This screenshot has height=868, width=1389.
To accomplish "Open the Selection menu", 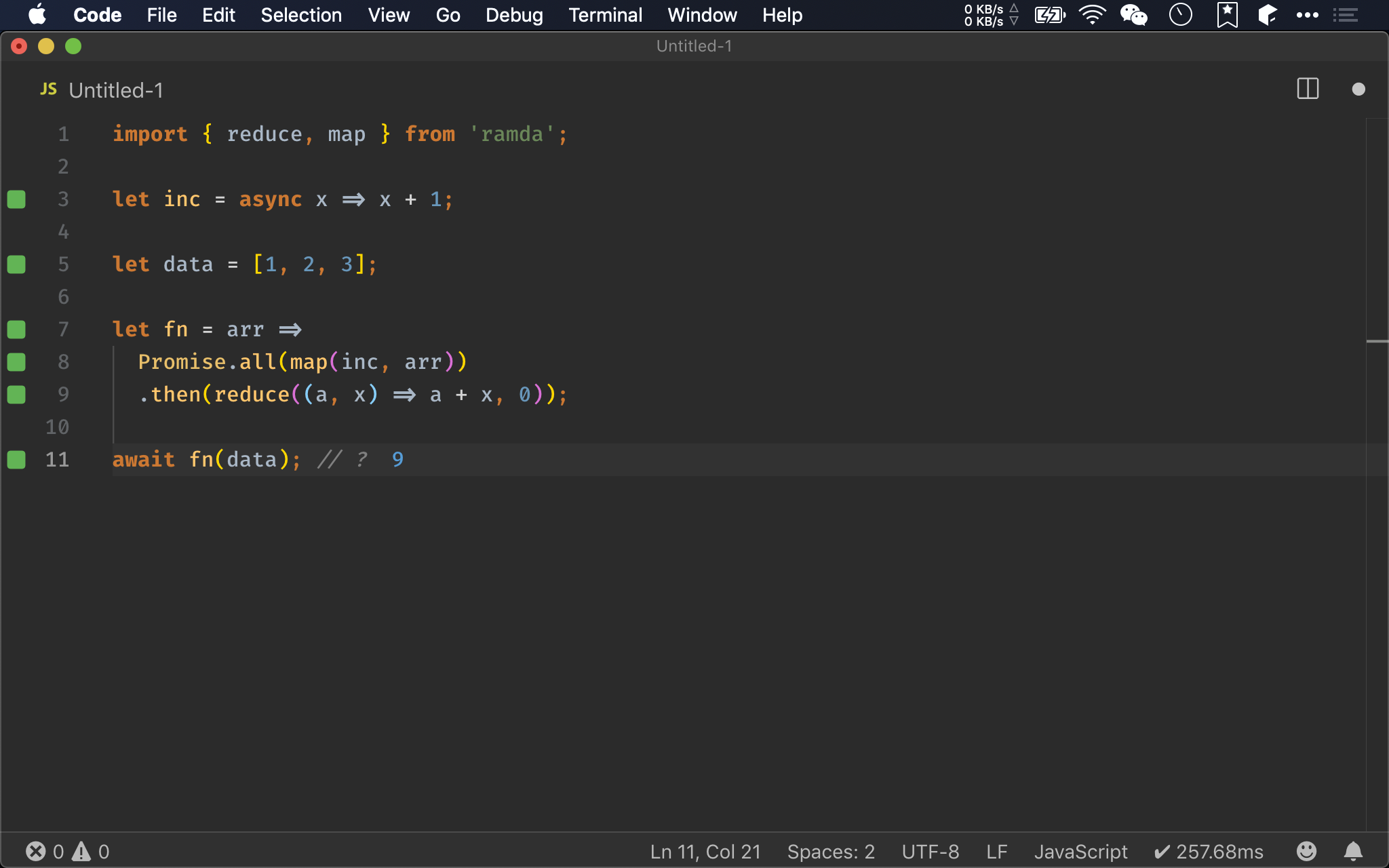I will coord(301,15).
